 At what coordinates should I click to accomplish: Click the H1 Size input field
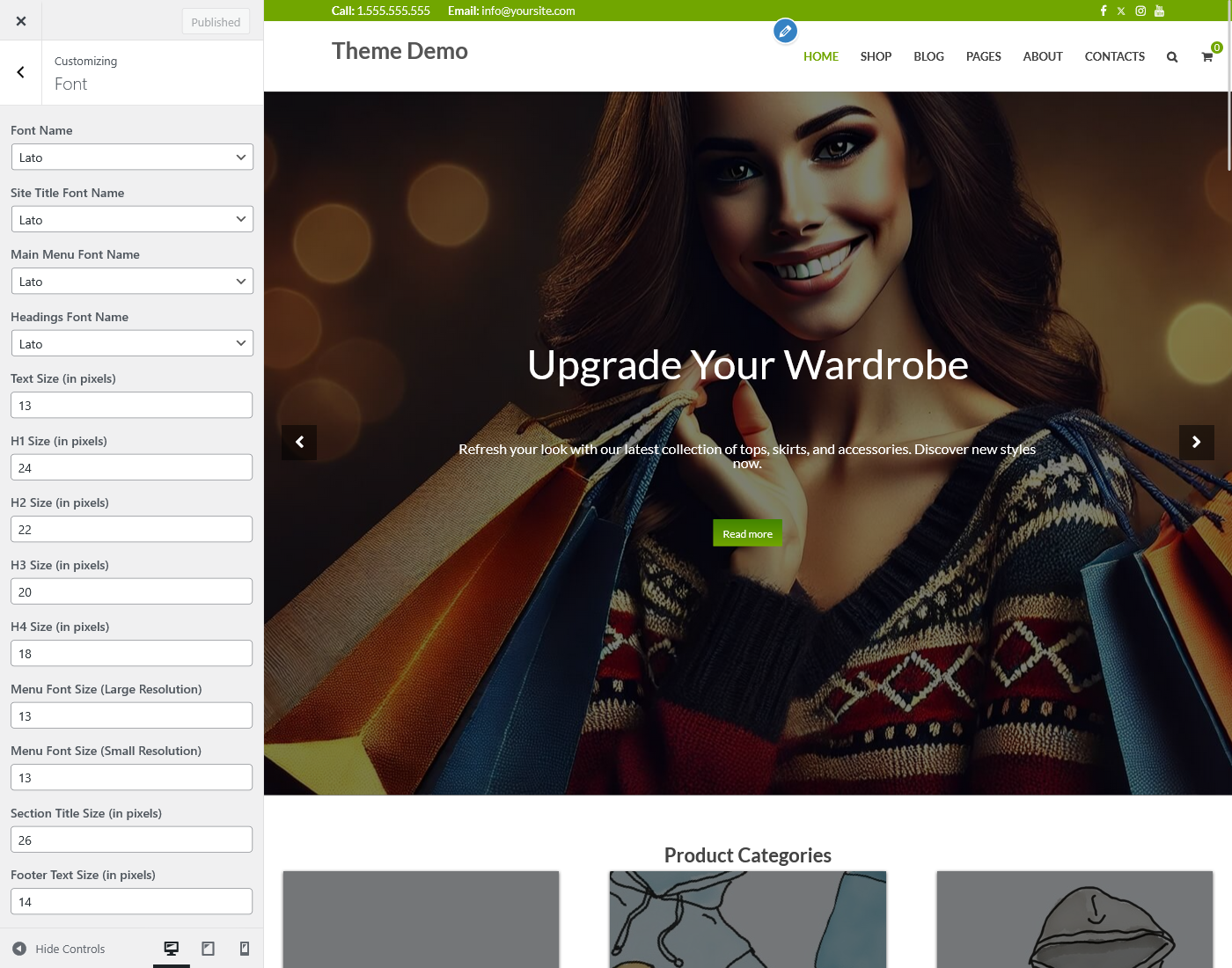(x=132, y=468)
